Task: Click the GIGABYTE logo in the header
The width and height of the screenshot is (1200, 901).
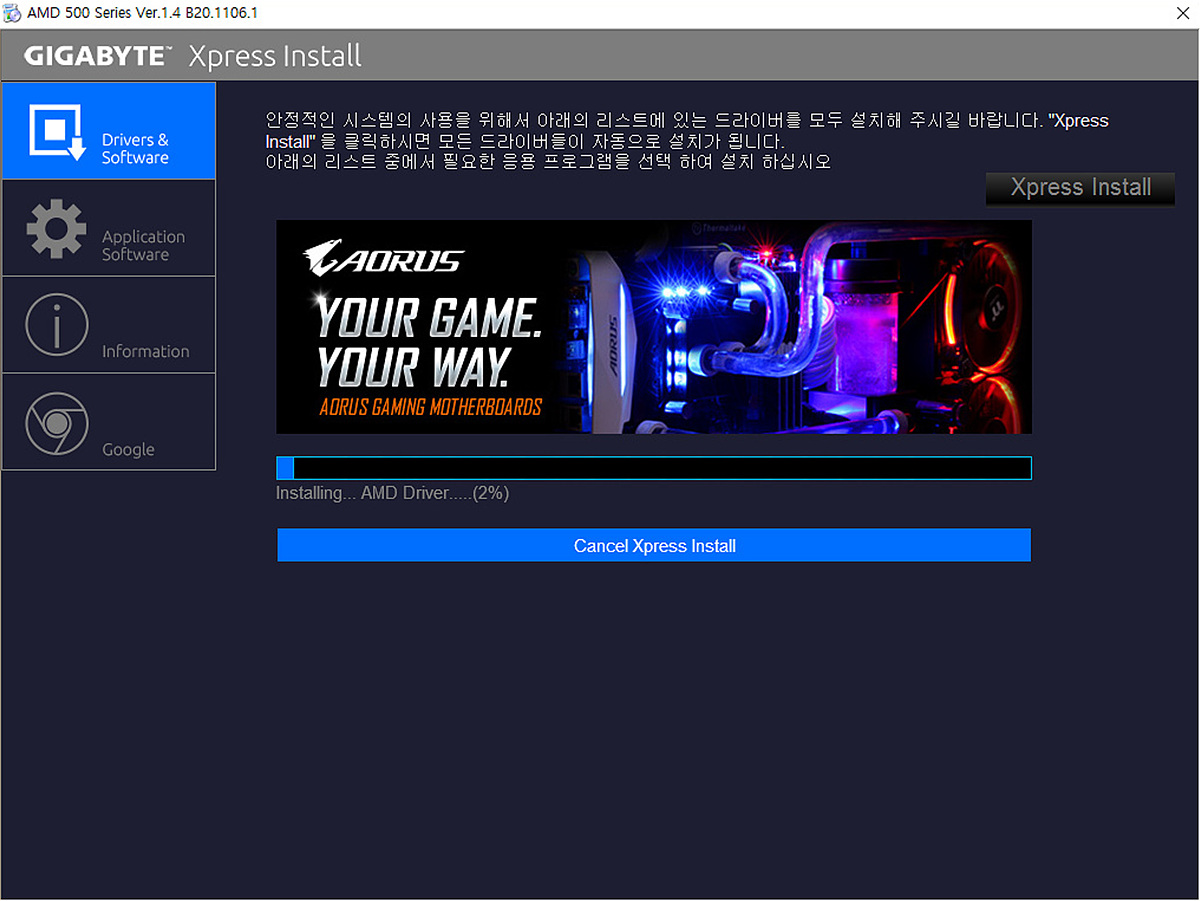Action: (x=98, y=56)
